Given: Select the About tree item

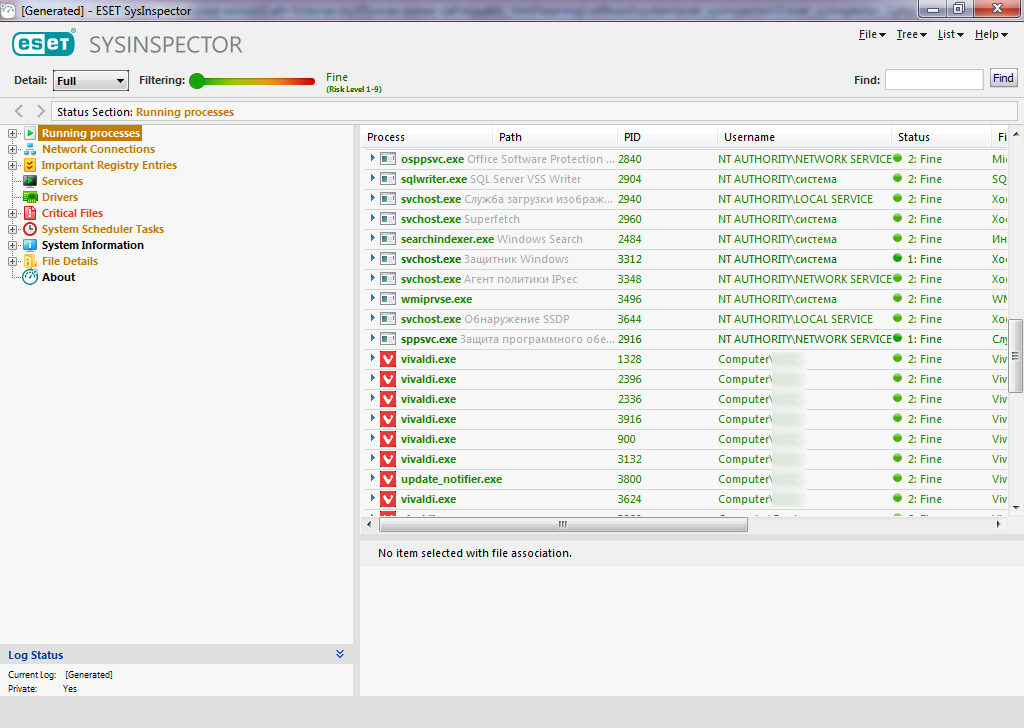Looking at the screenshot, I should pyautogui.click(x=58, y=277).
